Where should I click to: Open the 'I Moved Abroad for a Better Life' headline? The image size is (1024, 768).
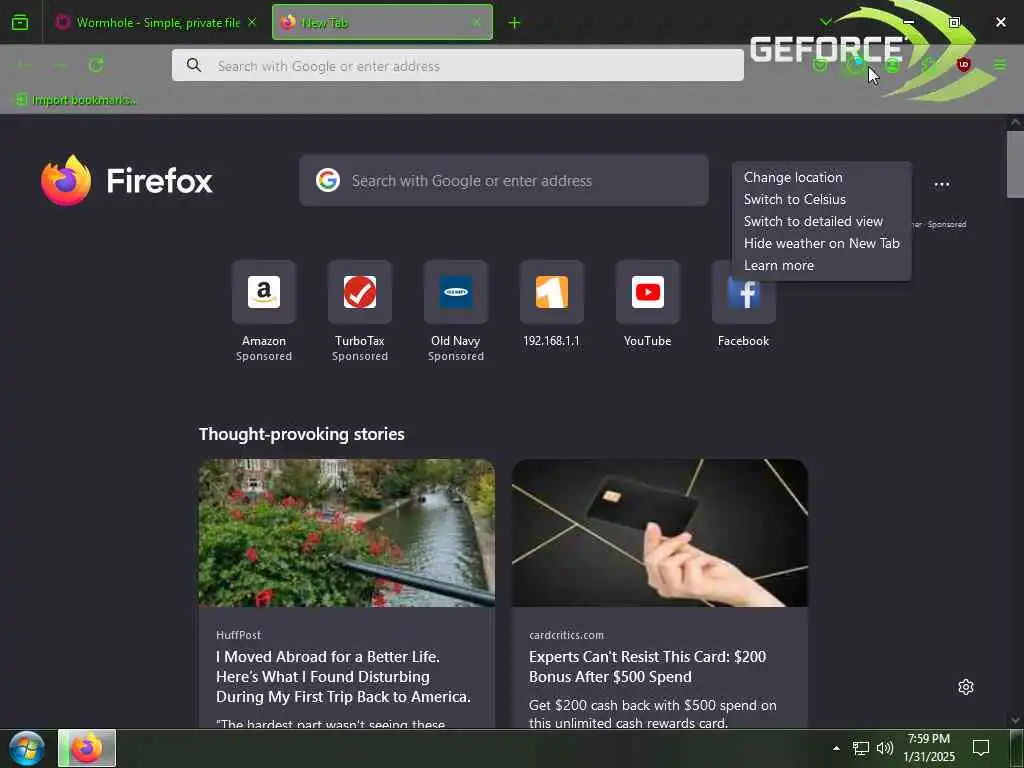point(343,677)
